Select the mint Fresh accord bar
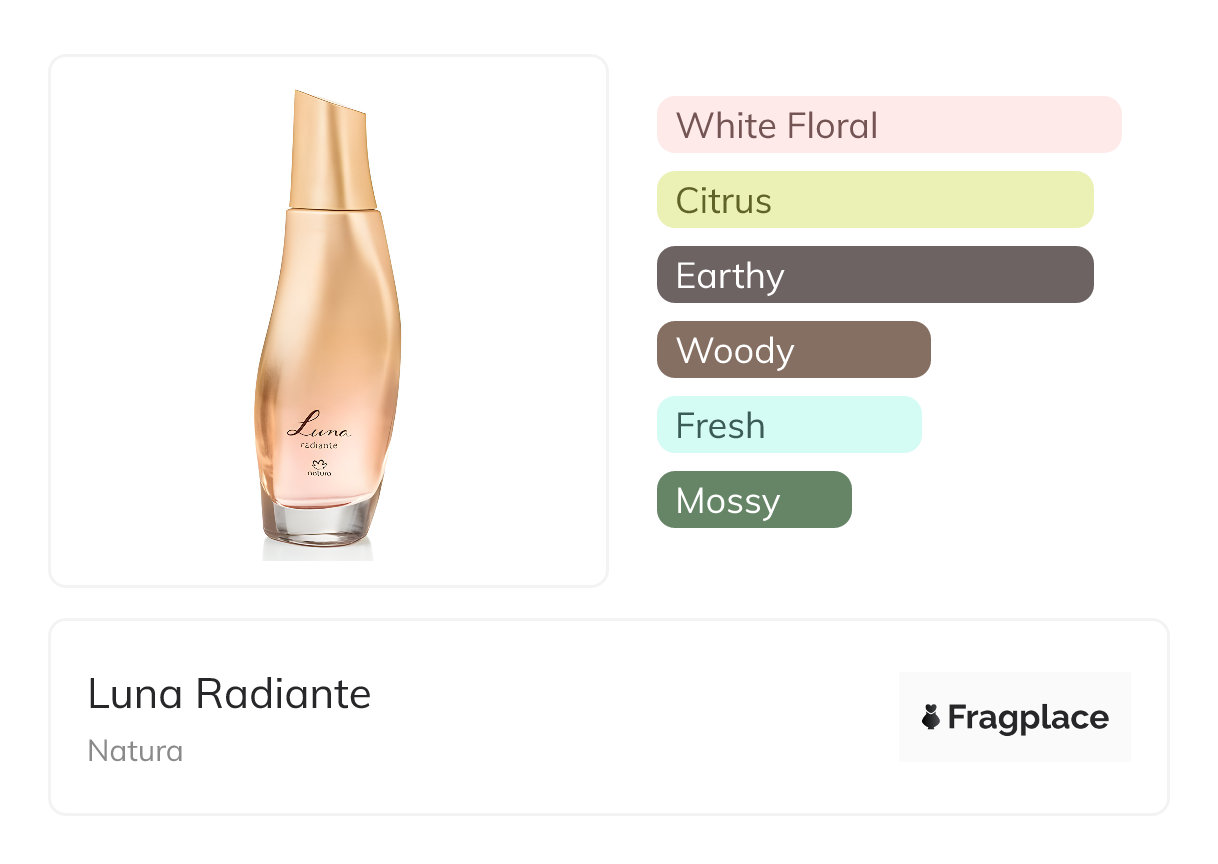The image size is (1218, 864). pos(788,425)
